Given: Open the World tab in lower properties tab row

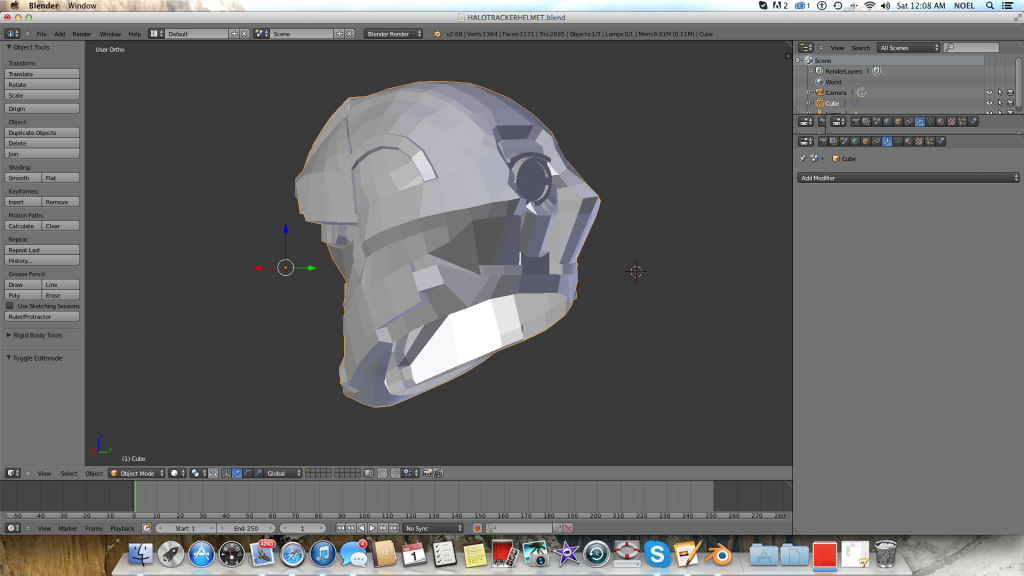Looking at the screenshot, I should (x=855, y=141).
